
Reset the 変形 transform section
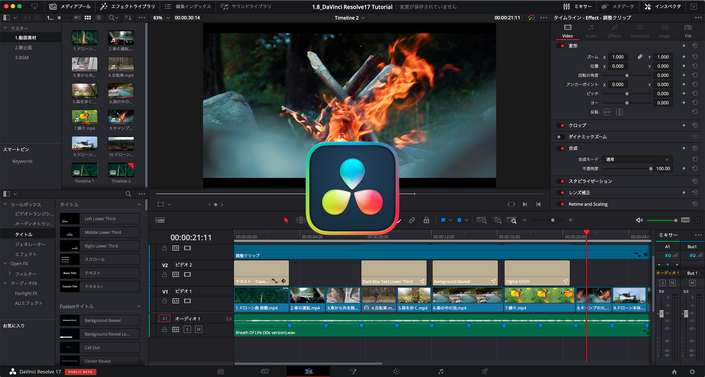coord(695,46)
